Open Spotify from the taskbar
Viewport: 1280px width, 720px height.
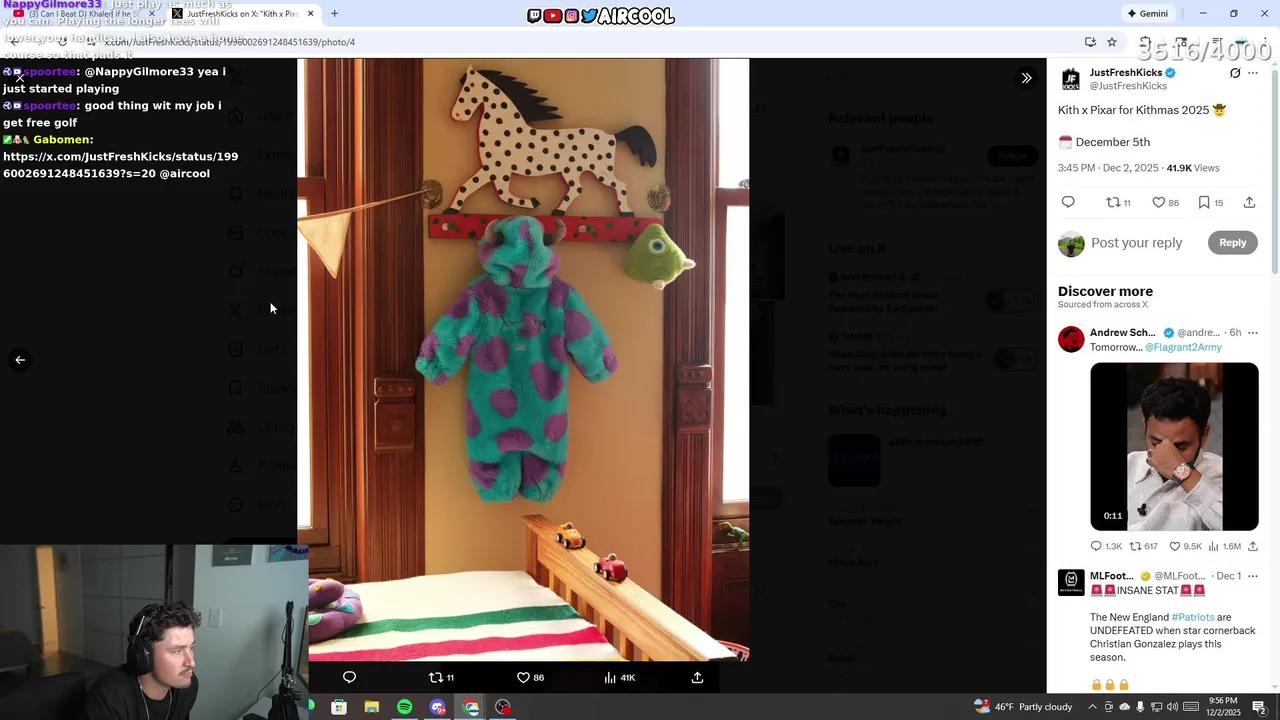tap(404, 707)
